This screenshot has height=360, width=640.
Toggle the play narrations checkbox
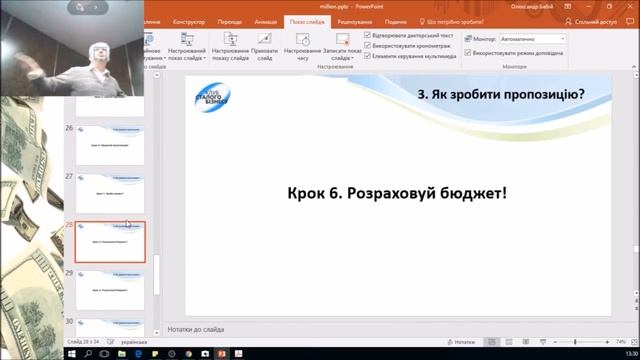pos(367,36)
